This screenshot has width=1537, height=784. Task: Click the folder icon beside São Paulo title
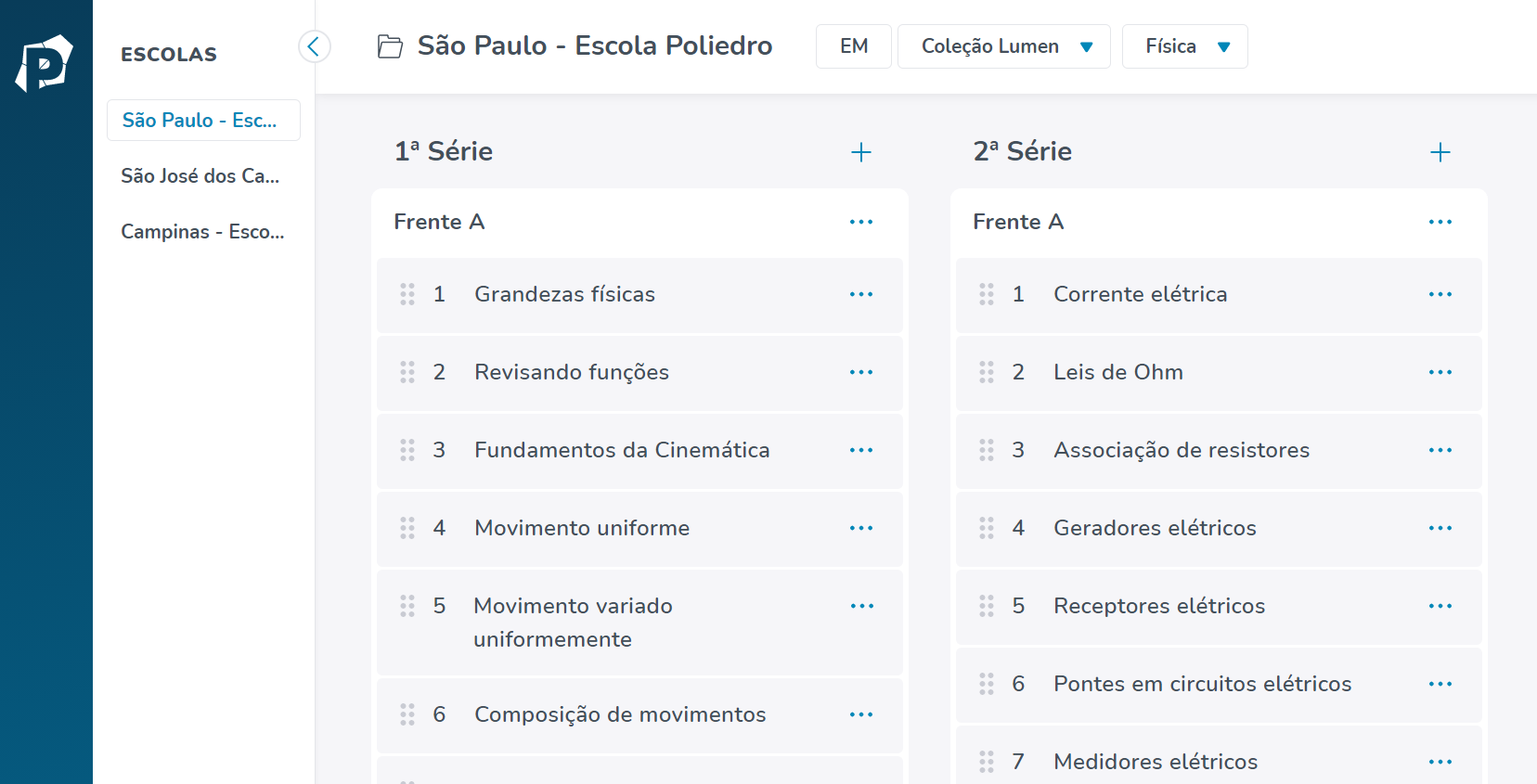pyautogui.click(x=391, y=46)
